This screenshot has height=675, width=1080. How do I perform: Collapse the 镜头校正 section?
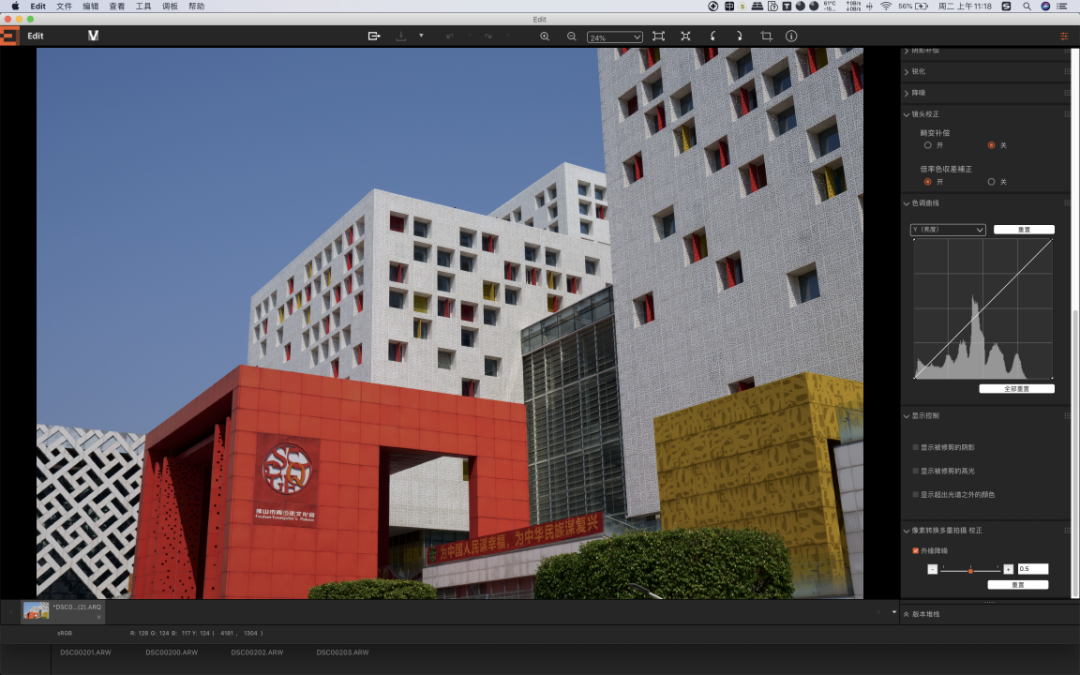(906, 114)
